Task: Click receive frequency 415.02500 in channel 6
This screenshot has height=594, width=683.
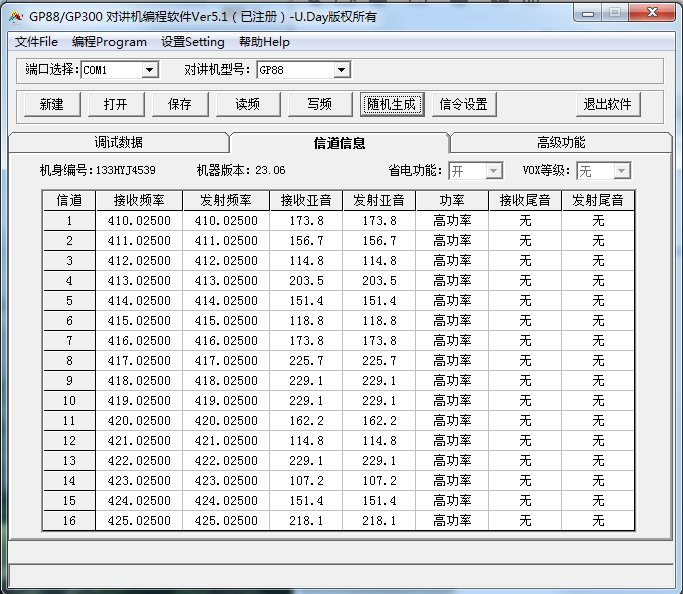Action: pyautogui.click(x=139, y=321)
